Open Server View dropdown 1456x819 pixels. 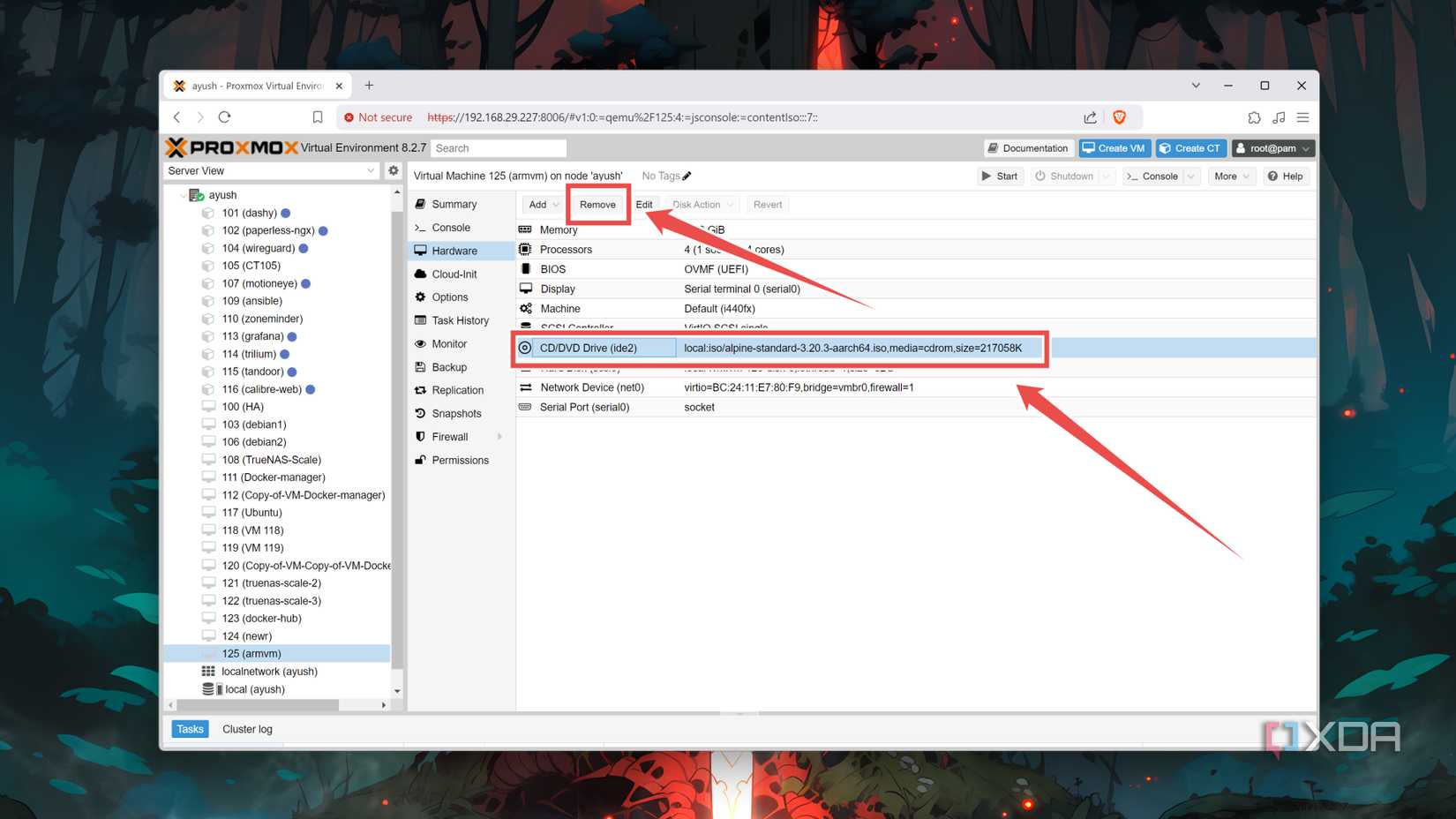272,170
